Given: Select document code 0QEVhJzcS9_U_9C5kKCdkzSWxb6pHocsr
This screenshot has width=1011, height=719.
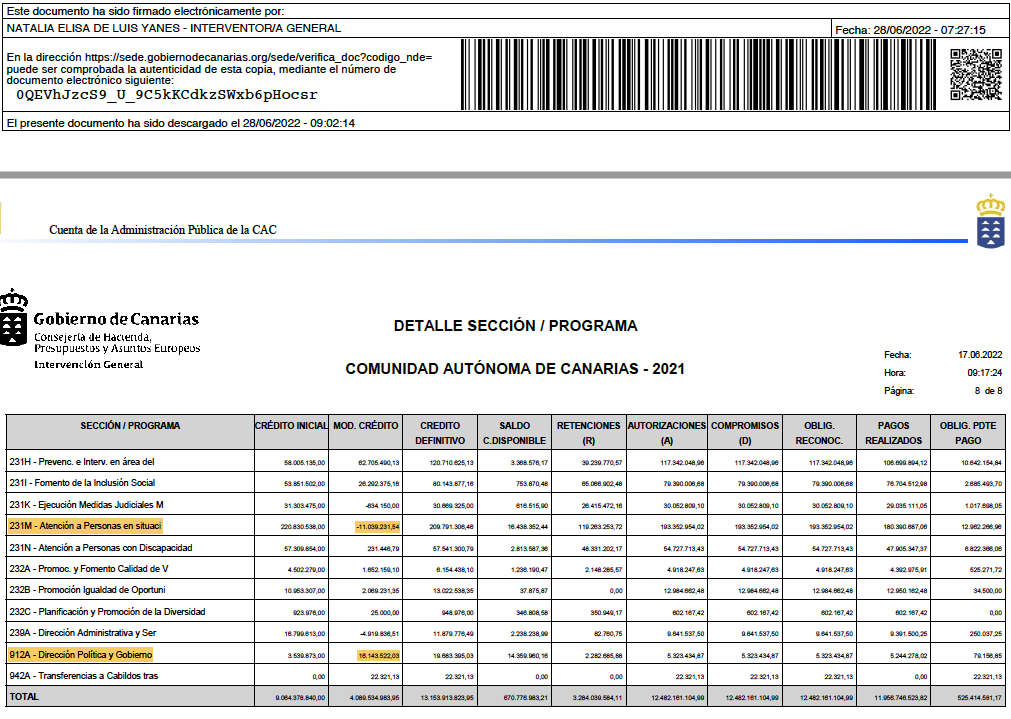Looking at the screenshot, I should (x=166, y=95).
